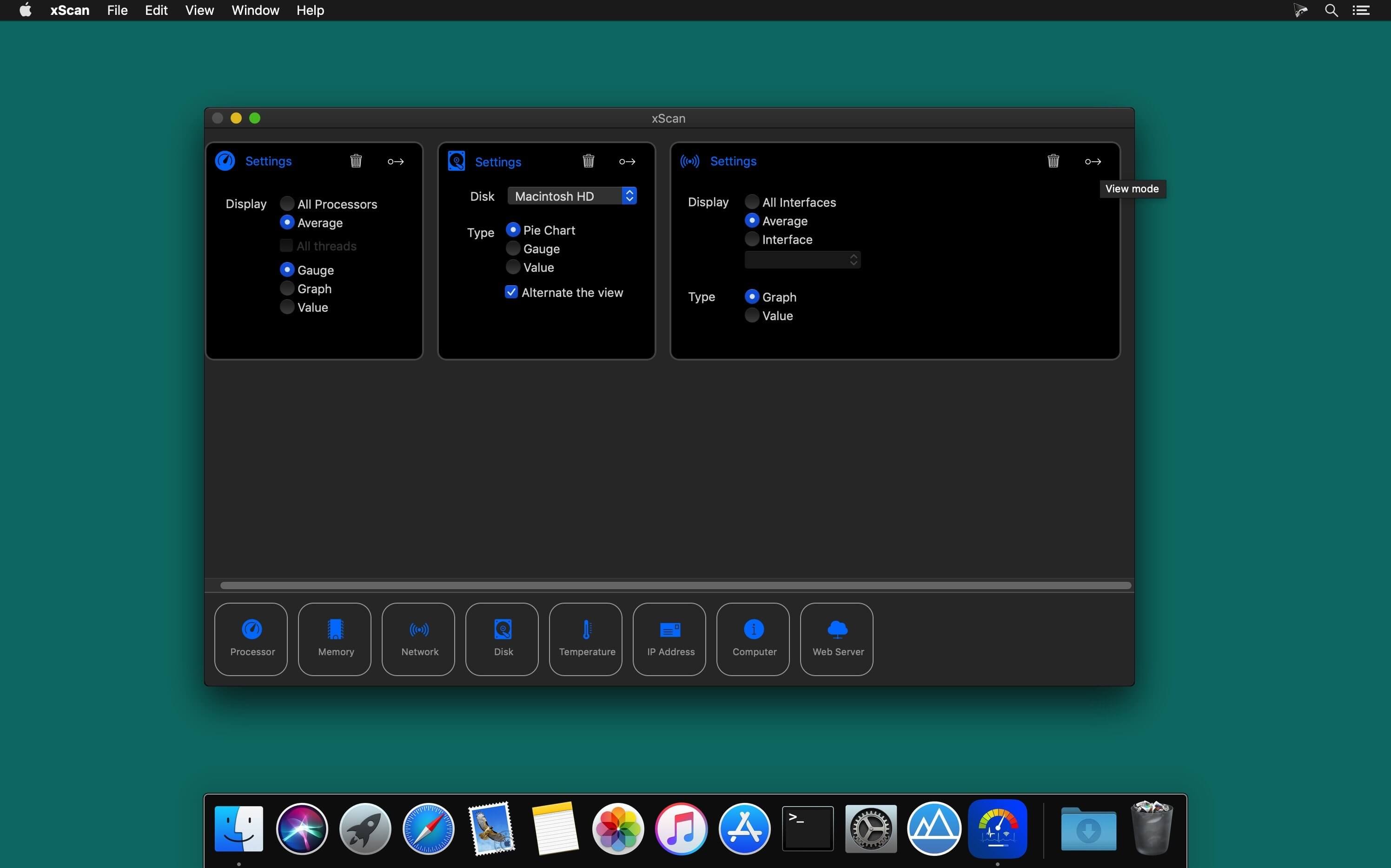Image resolution: width=1391 pixels, height=868 pixels.
Task: Switch Processor panel to view mode arrow
Action: pyautogui.click(x=396, y=162)
